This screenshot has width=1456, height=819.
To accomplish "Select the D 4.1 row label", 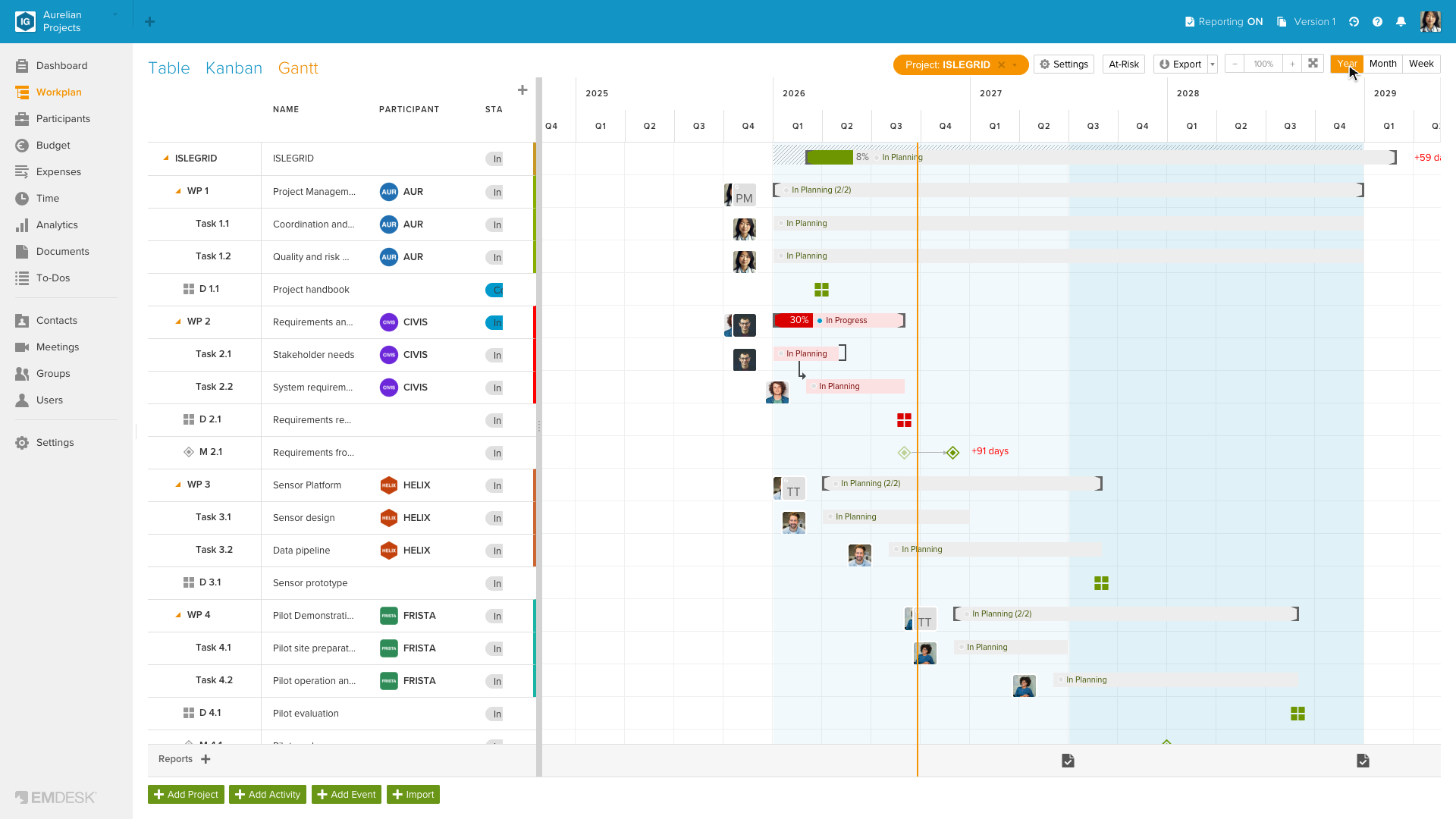I will (209, 713).
